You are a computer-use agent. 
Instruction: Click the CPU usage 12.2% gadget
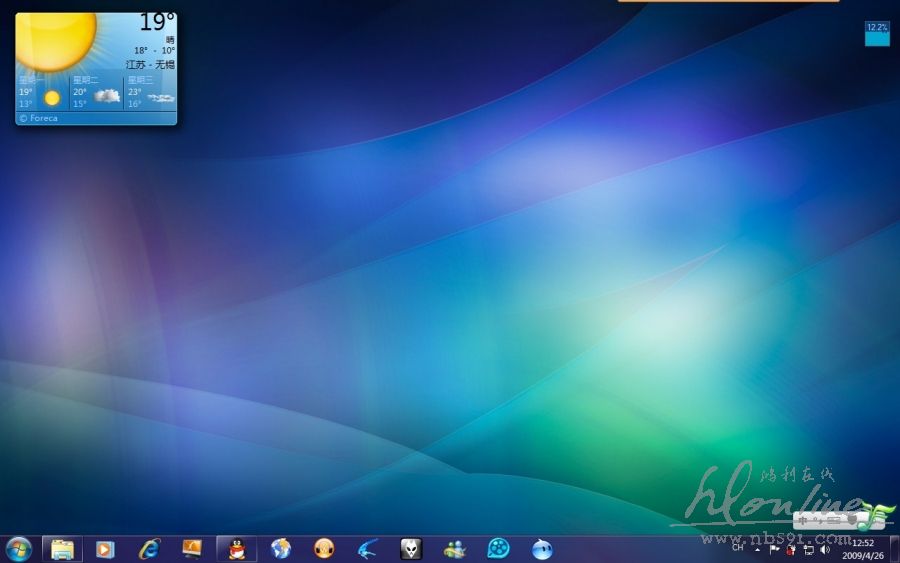click(x=877, y=33)
